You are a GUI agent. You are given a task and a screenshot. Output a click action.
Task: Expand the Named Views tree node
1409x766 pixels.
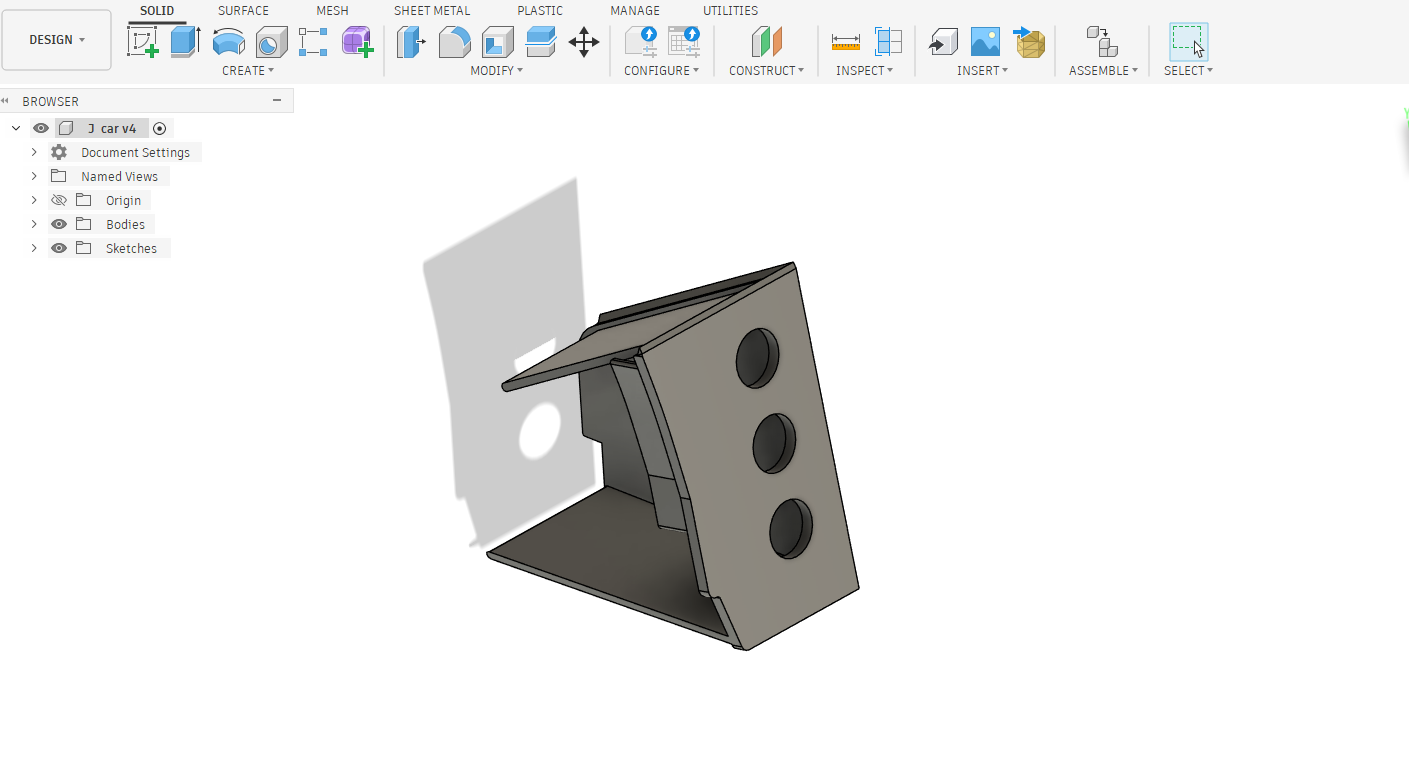tap(34, 177)
